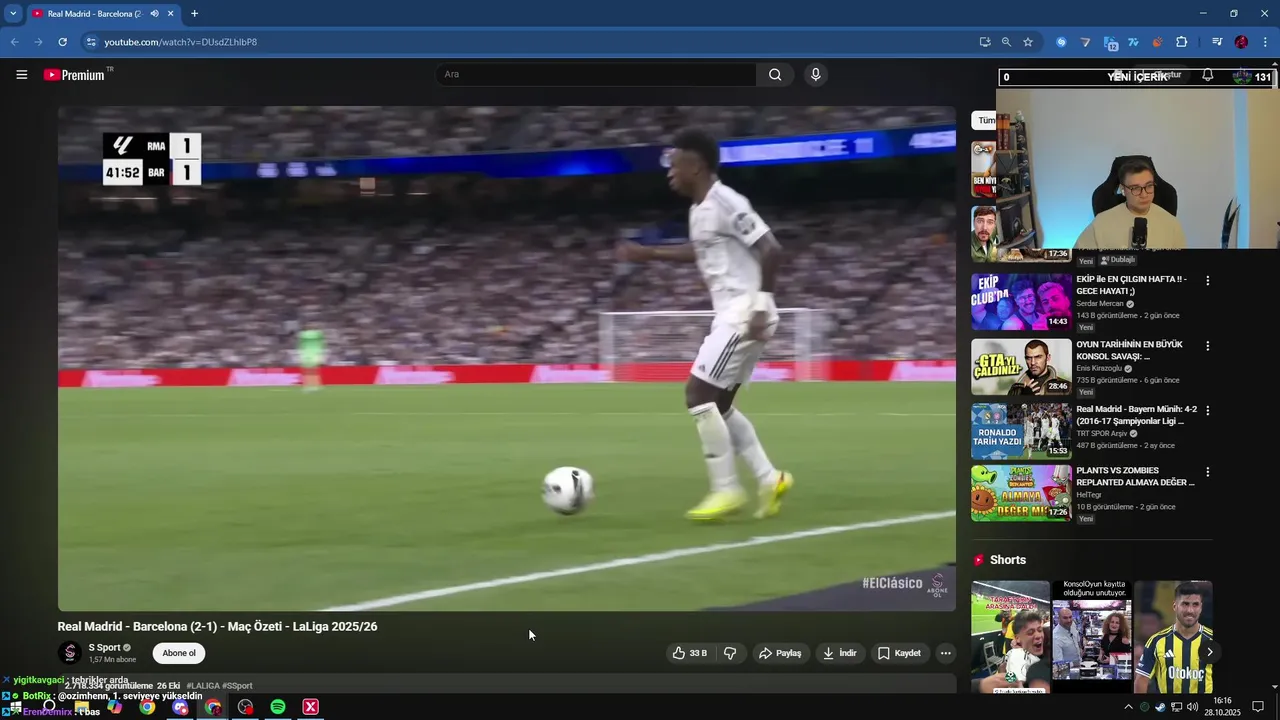Viewport: 1280px width, 720px height.
Task: Open the RONALDO TARİH YAZDI thumbnail
Action: [1021, 431]
